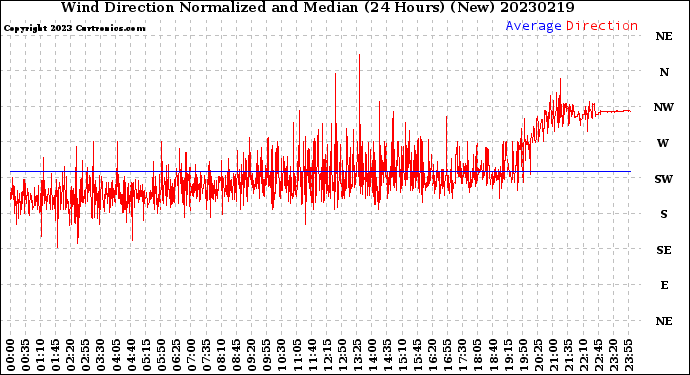Click the '03:30' time axis label
Screen dimensions: 690x375
tap(101, 355)
